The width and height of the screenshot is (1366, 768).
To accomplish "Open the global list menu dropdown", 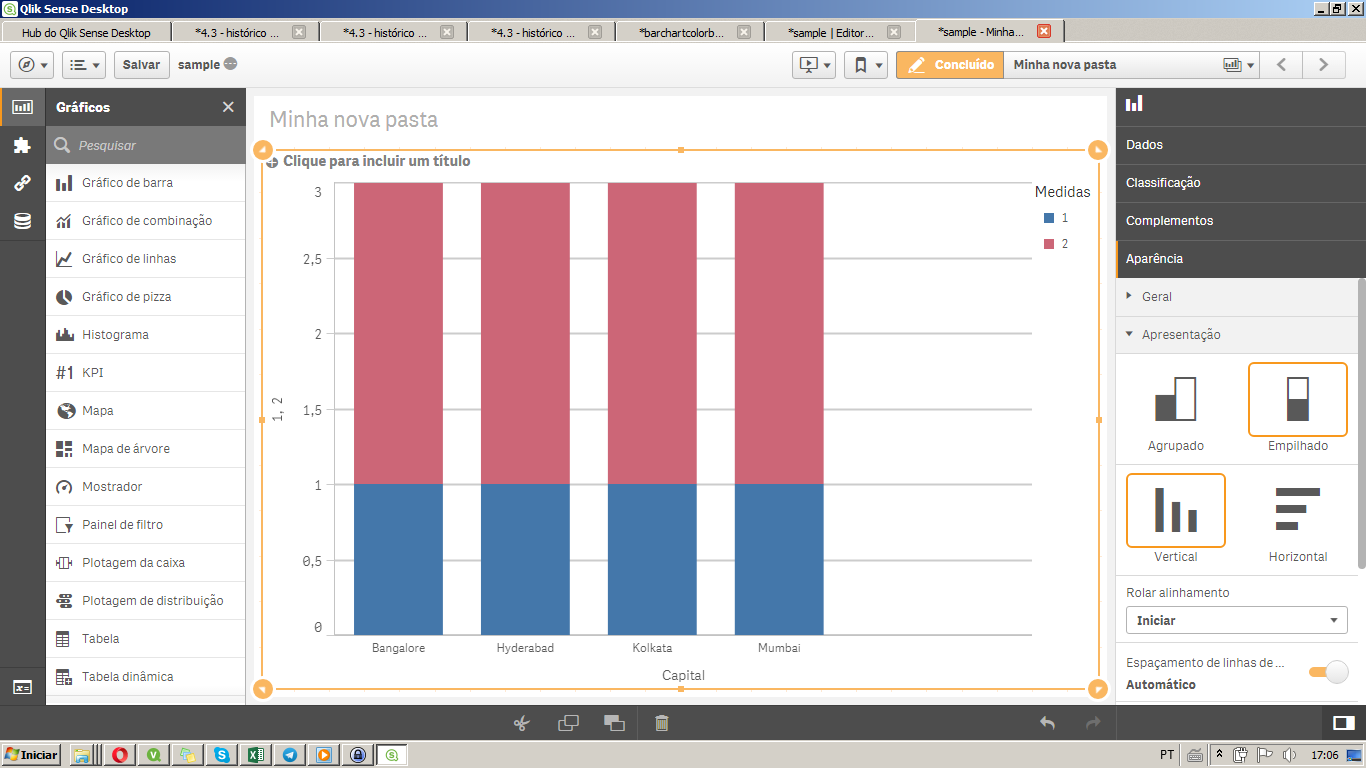I will coord(84,65).
